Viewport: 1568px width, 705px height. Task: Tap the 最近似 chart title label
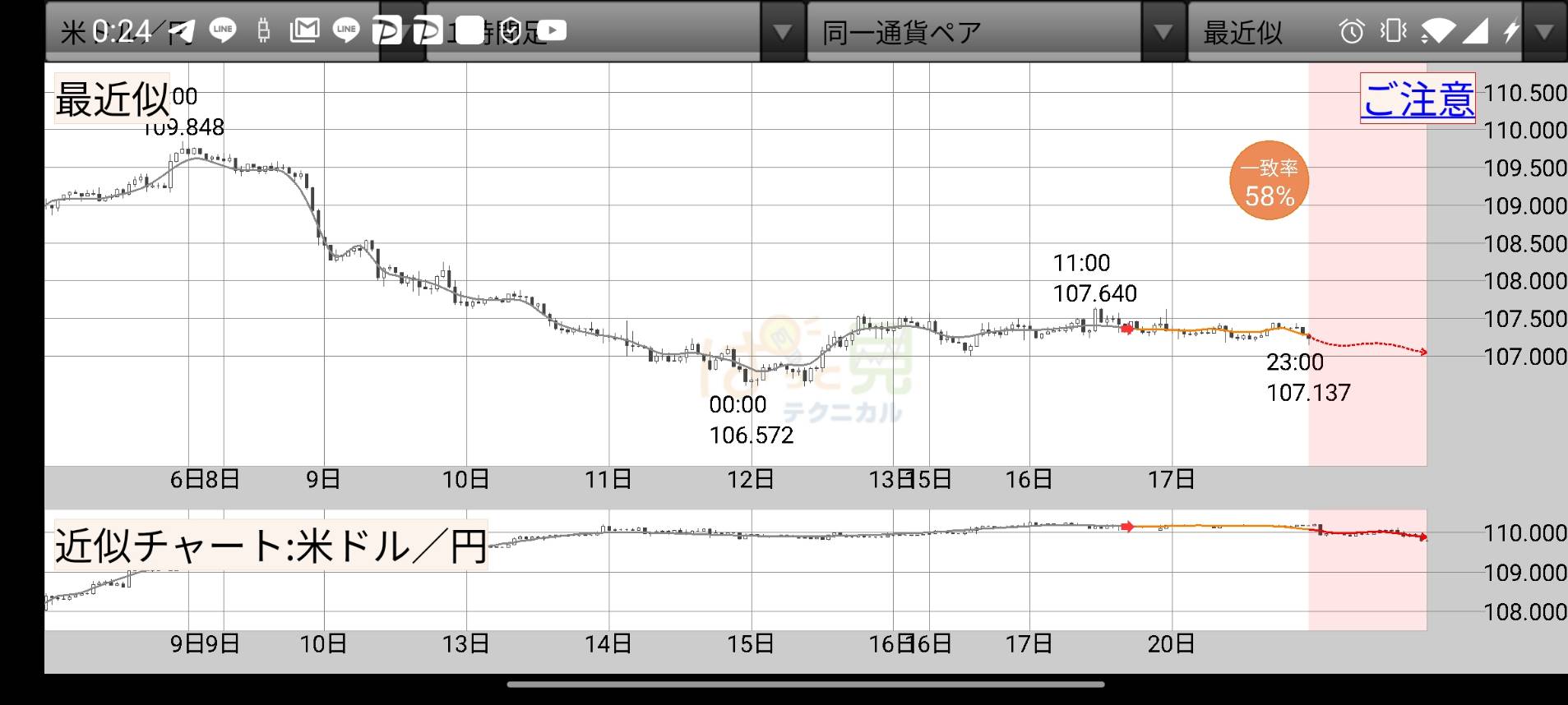pos(112,99)
